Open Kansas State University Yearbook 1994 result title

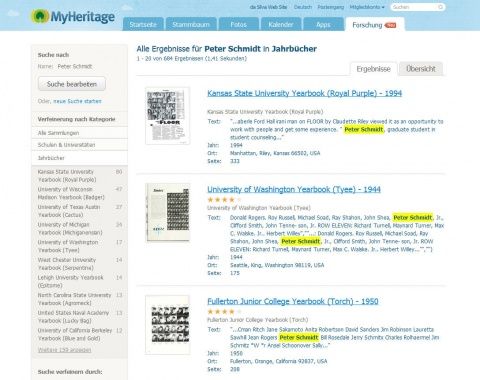304,93
